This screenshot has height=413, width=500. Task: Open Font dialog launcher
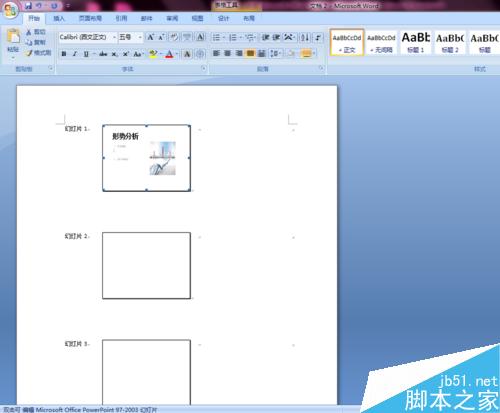tap(204, 68)
